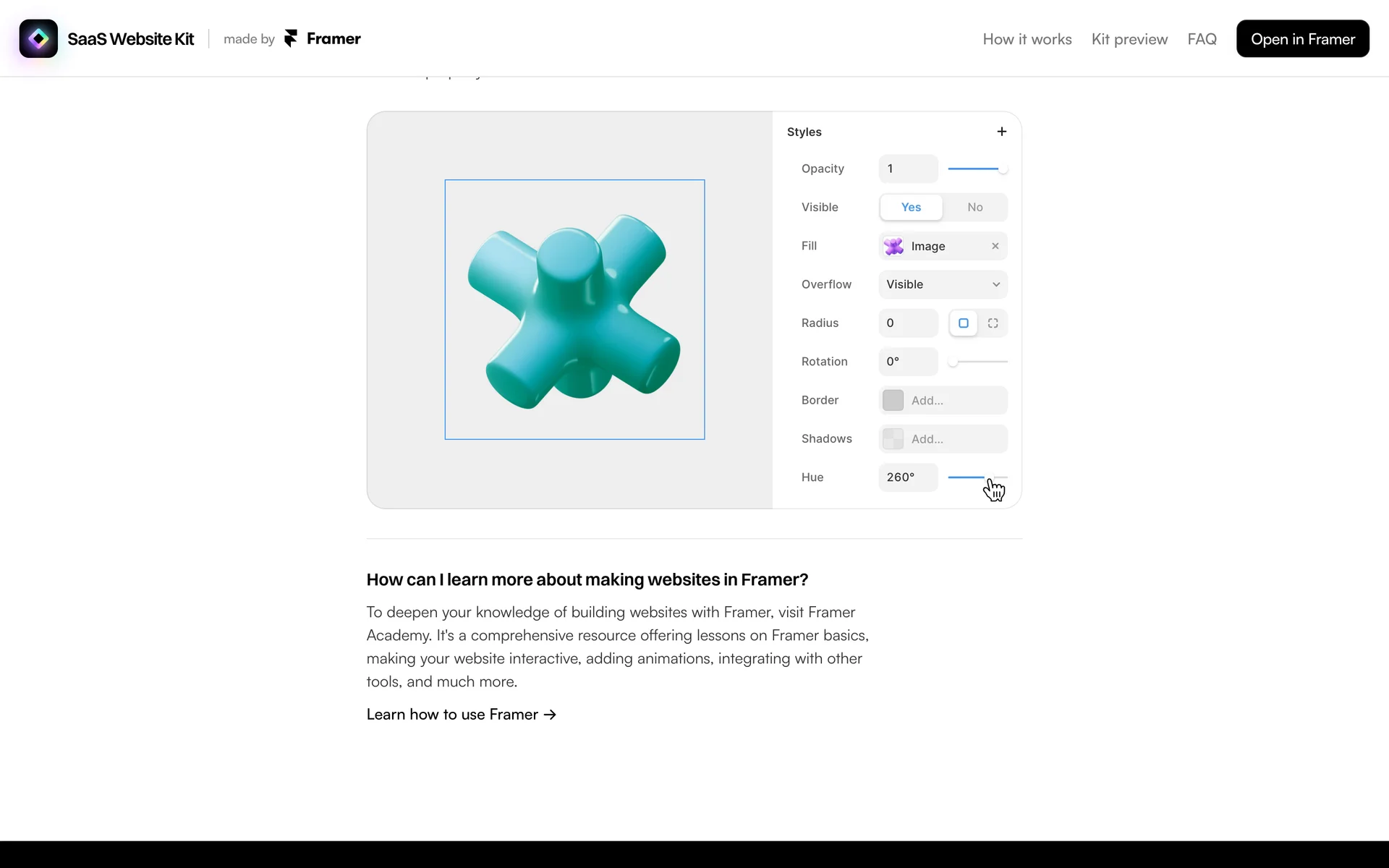Open the How it works nav item
1389x868 pixels.
pyautogui.click(x=1027, y=39)
